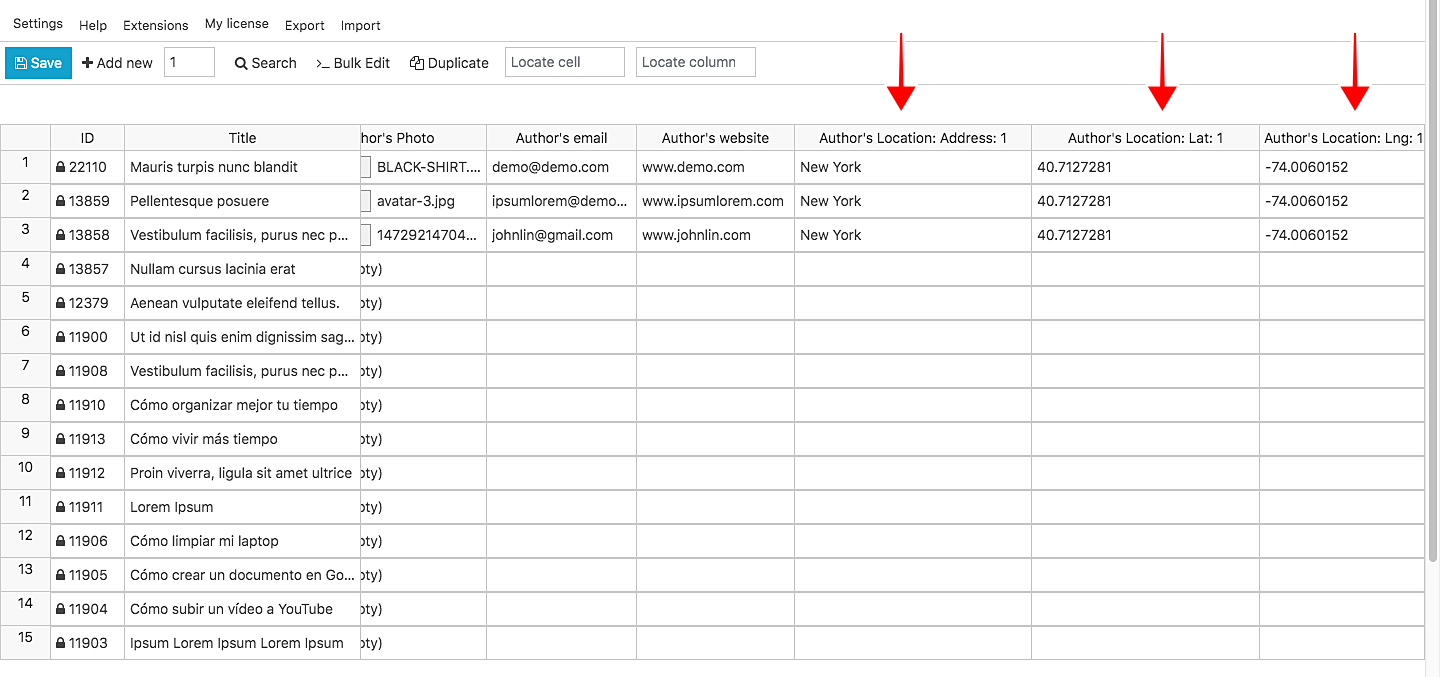
Task: Click photo thumbnail for avatar-3.jpg
Action: 366,201
